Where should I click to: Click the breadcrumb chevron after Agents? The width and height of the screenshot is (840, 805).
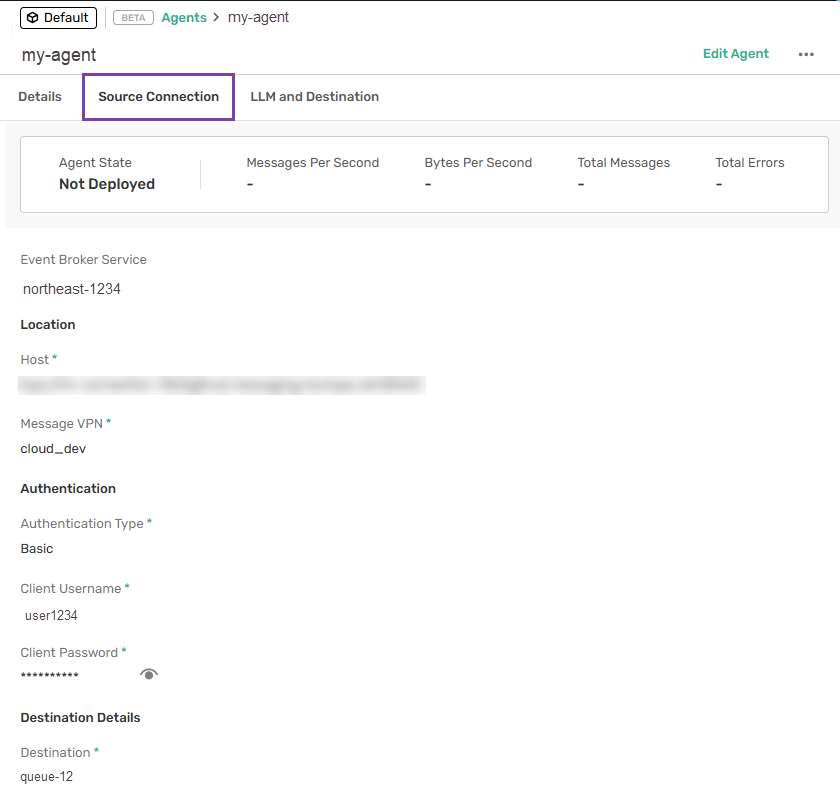click(216, 18)
